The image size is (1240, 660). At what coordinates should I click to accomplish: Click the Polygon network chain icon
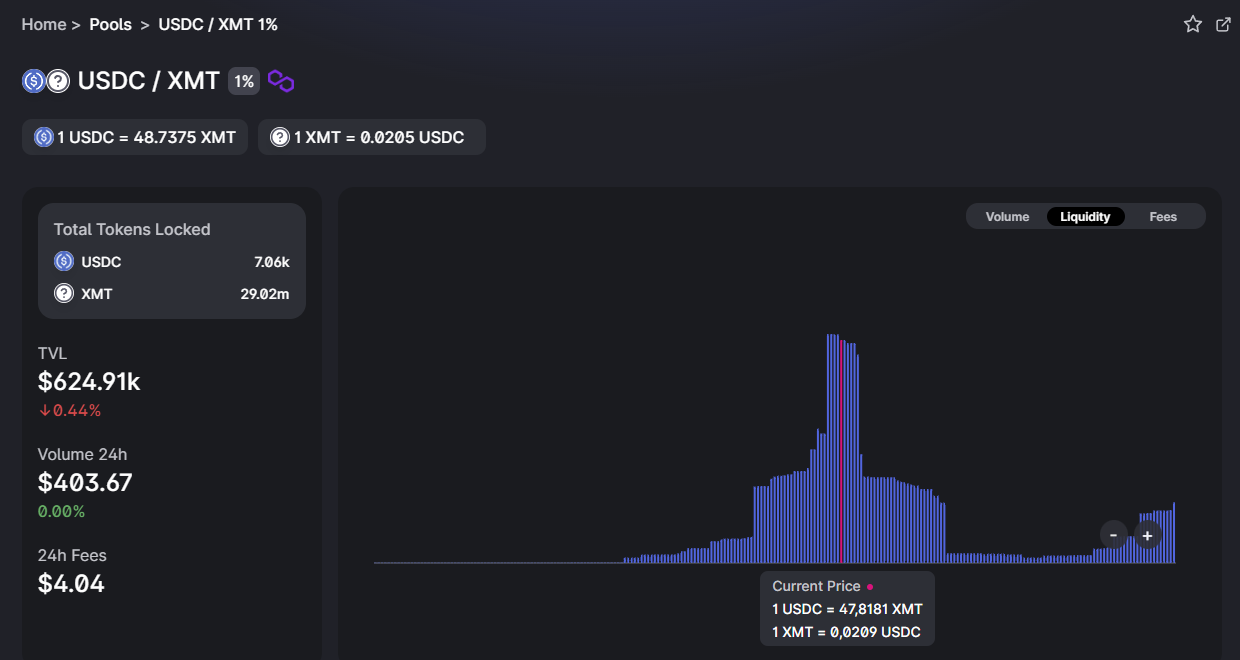281,81
